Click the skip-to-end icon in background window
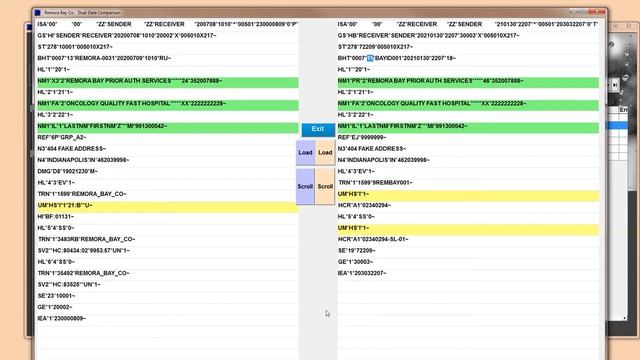Screen dimensions: 640x360 click(x=615, y=85)
